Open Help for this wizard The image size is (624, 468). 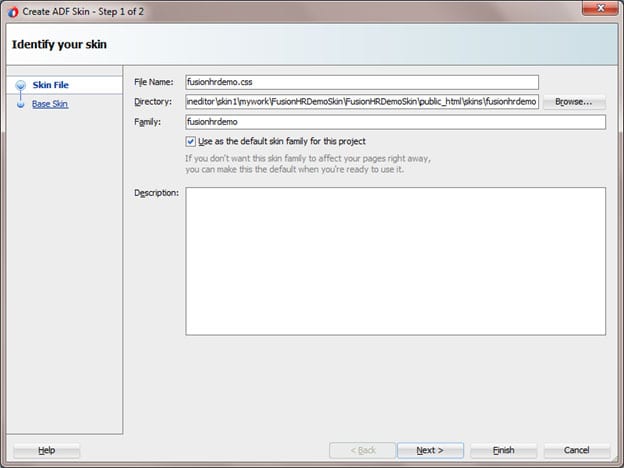coord(46,450)
